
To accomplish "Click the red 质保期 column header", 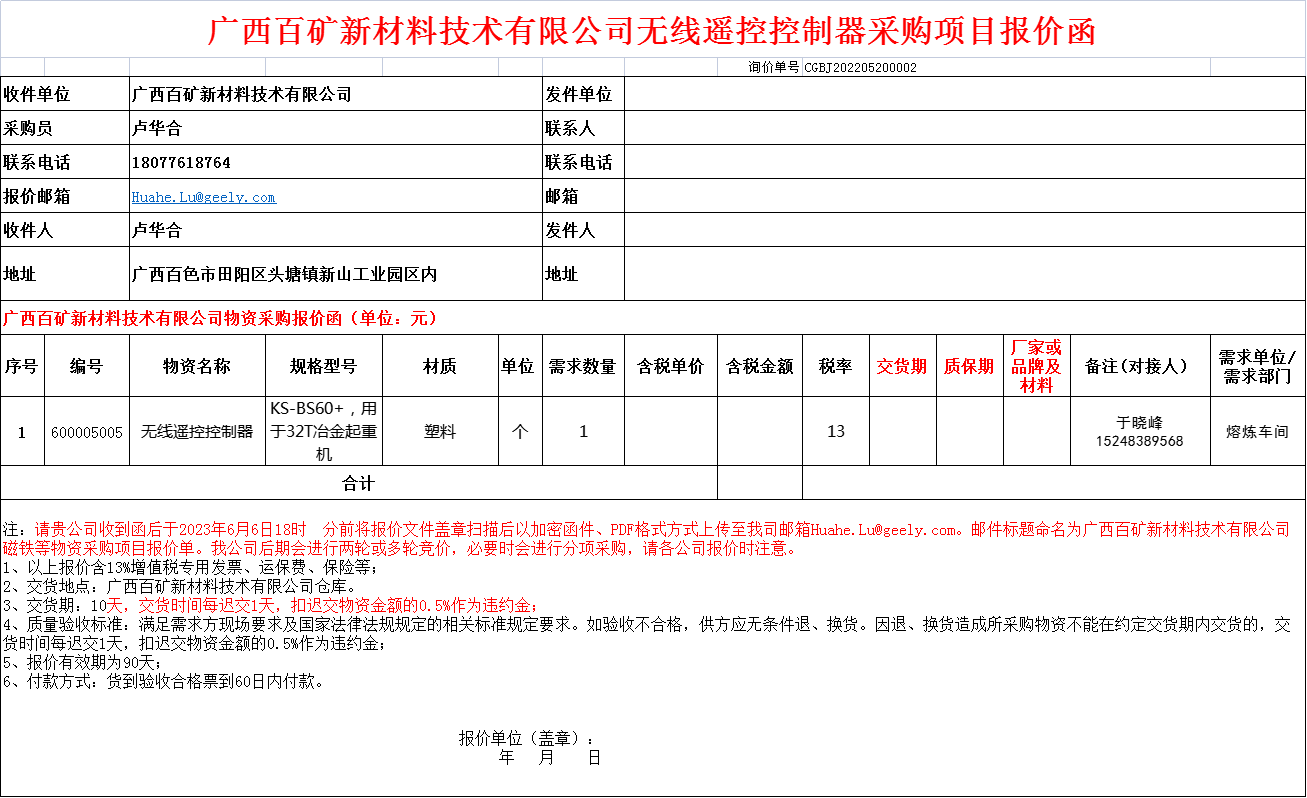I will pyautogui.click(x=969, y=366).
